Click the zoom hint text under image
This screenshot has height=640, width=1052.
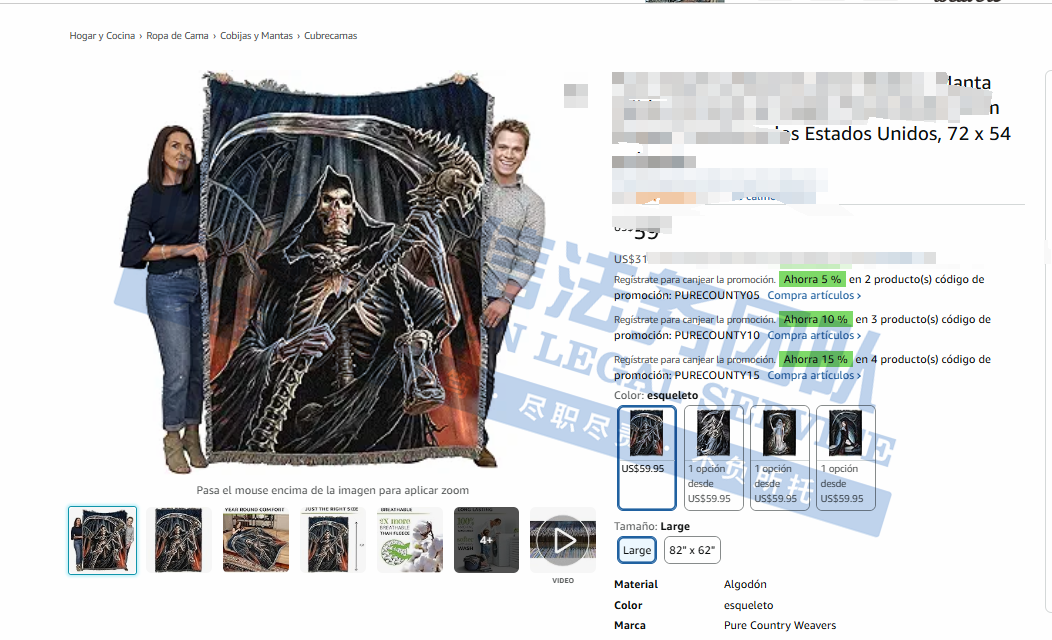[x=332, y=490]
